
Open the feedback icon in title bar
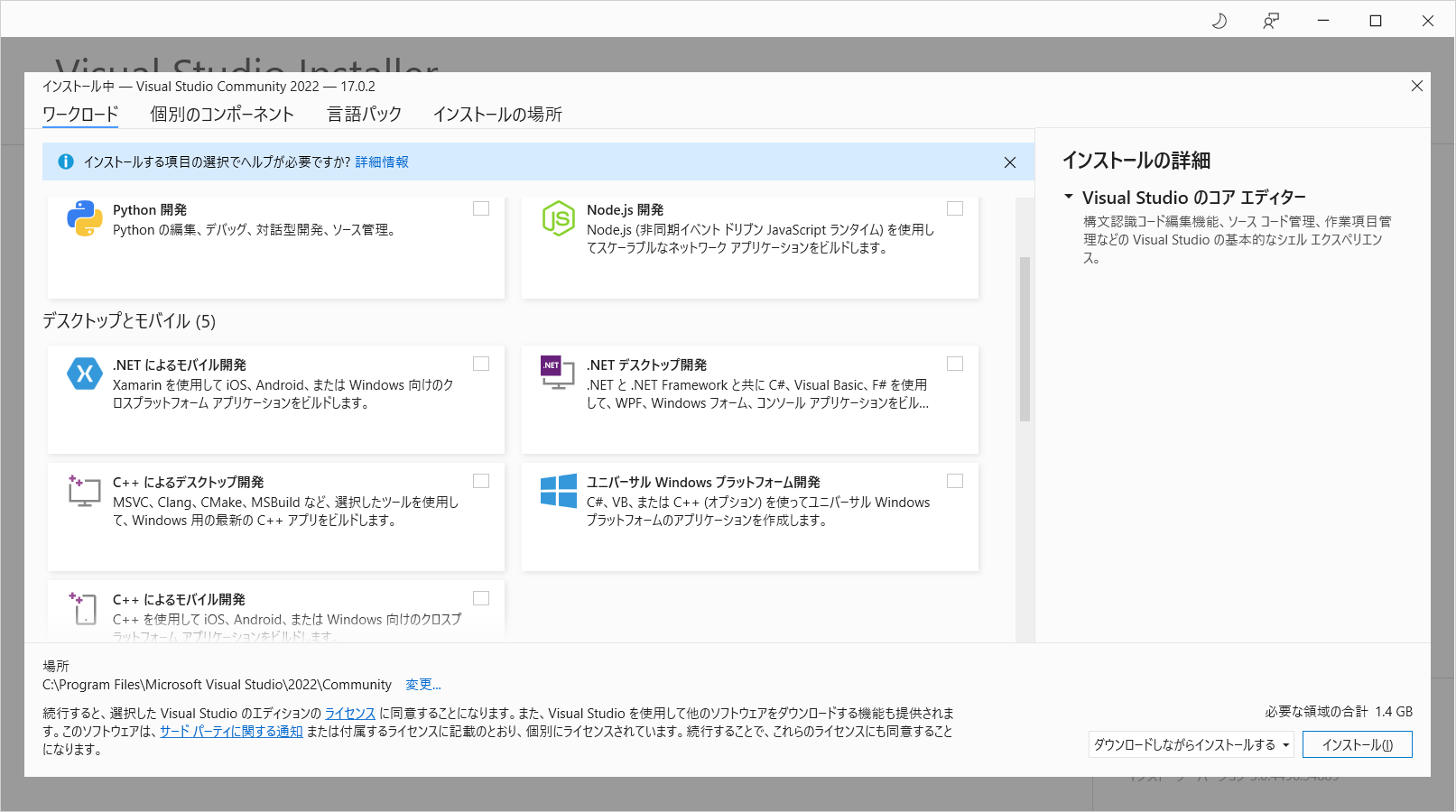1271,21
